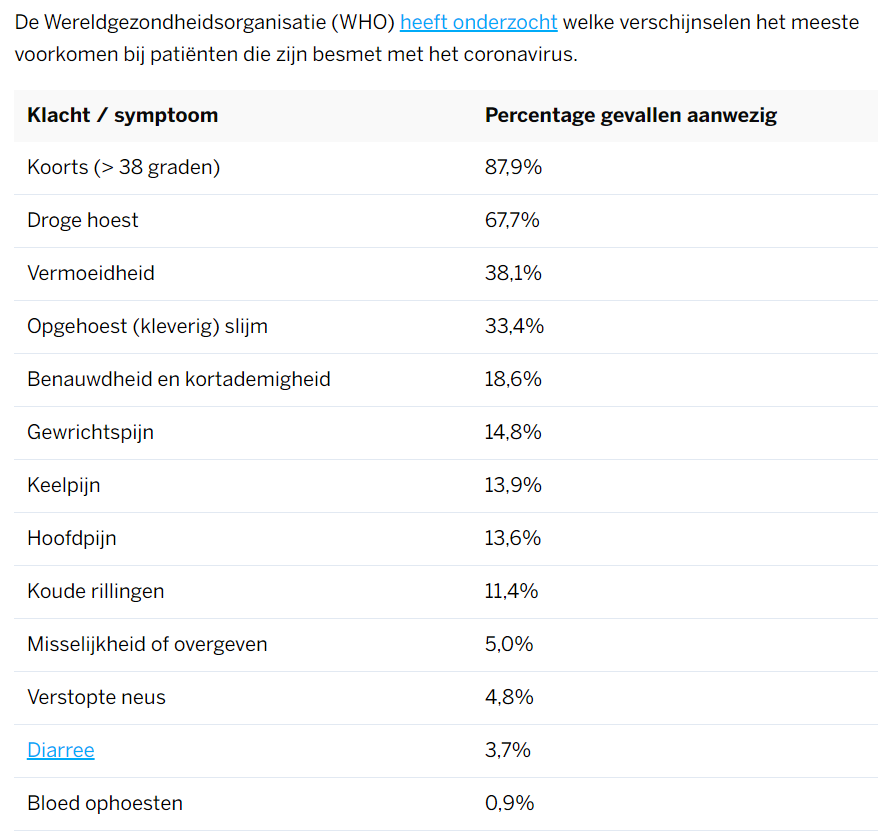Click the "Klacht / symptoom" column header
This screenshot has width=878, height=837.
pyautogui.click(x=123, y=115)
